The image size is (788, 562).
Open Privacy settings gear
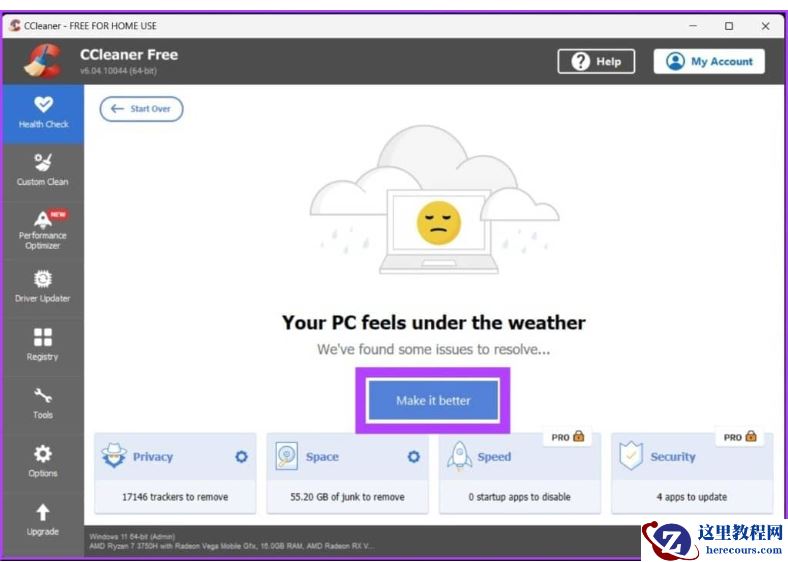[x=241, y=456]
